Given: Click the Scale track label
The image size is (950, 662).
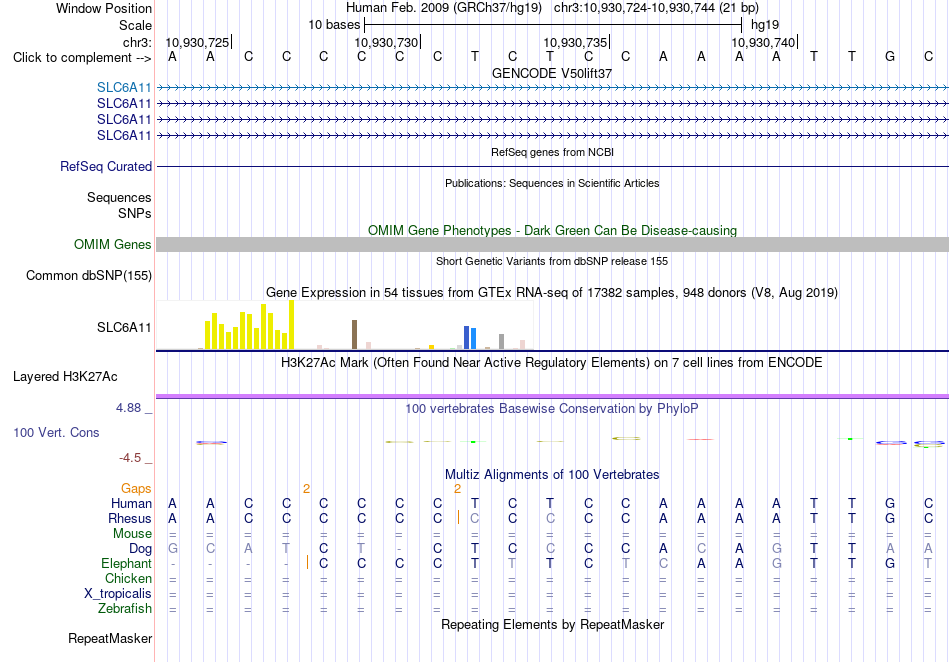Looking at the screenshot, I should 136,25.
